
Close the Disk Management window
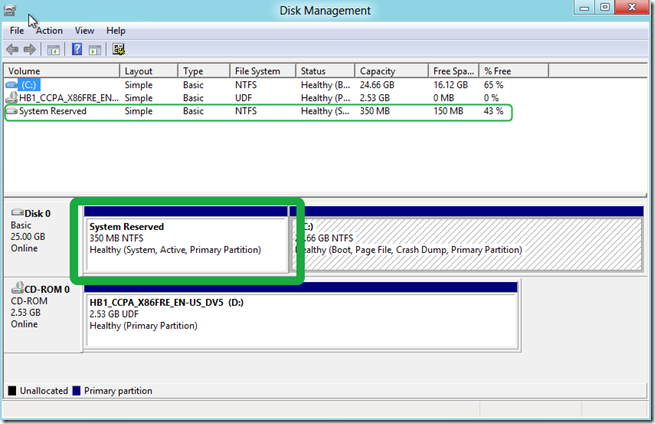tap(632, 8)
